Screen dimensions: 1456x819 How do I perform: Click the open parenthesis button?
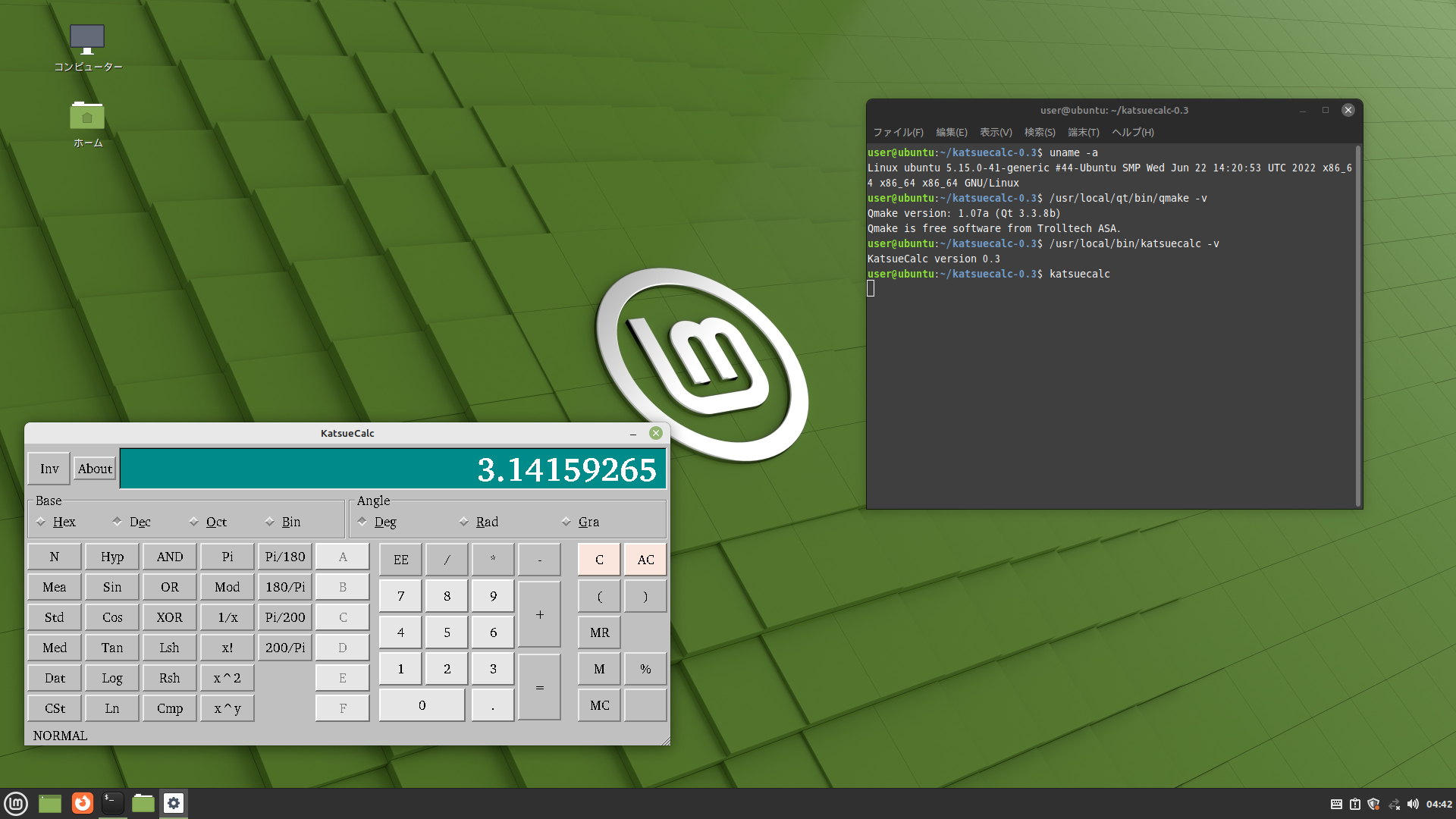click(599, 596)
